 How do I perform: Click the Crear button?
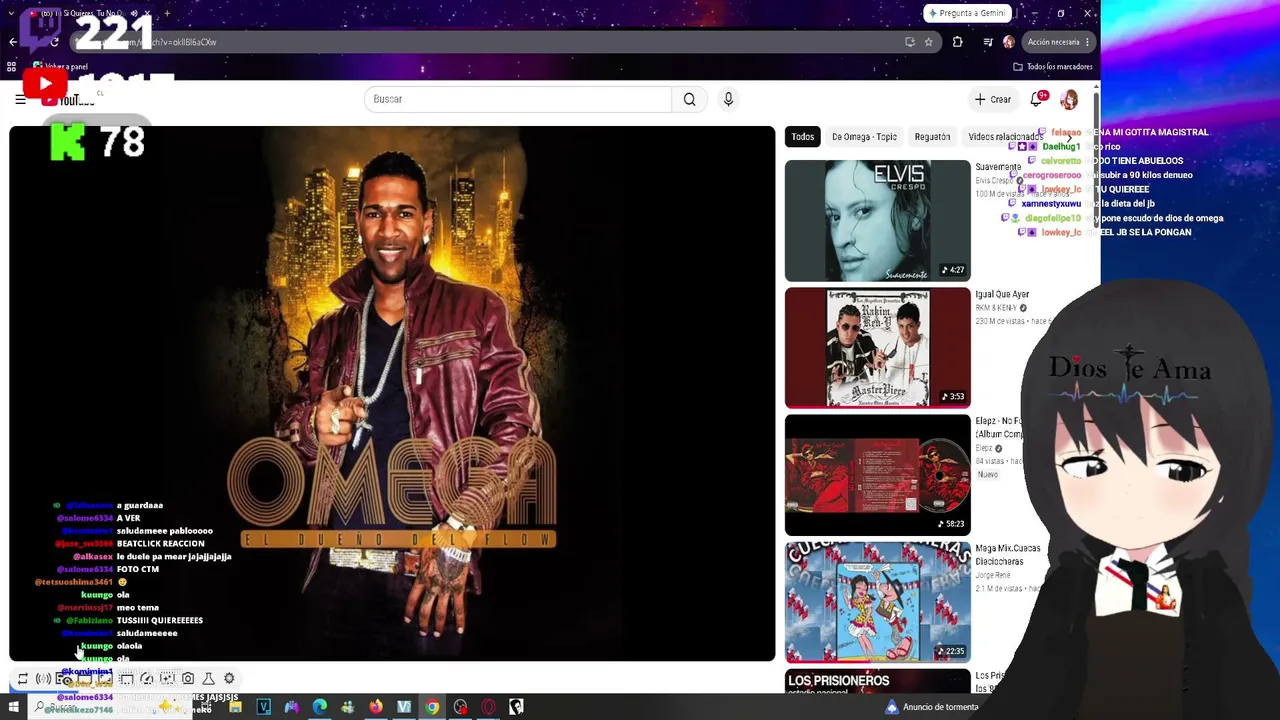pyautogui.click(x=993, y=99)
